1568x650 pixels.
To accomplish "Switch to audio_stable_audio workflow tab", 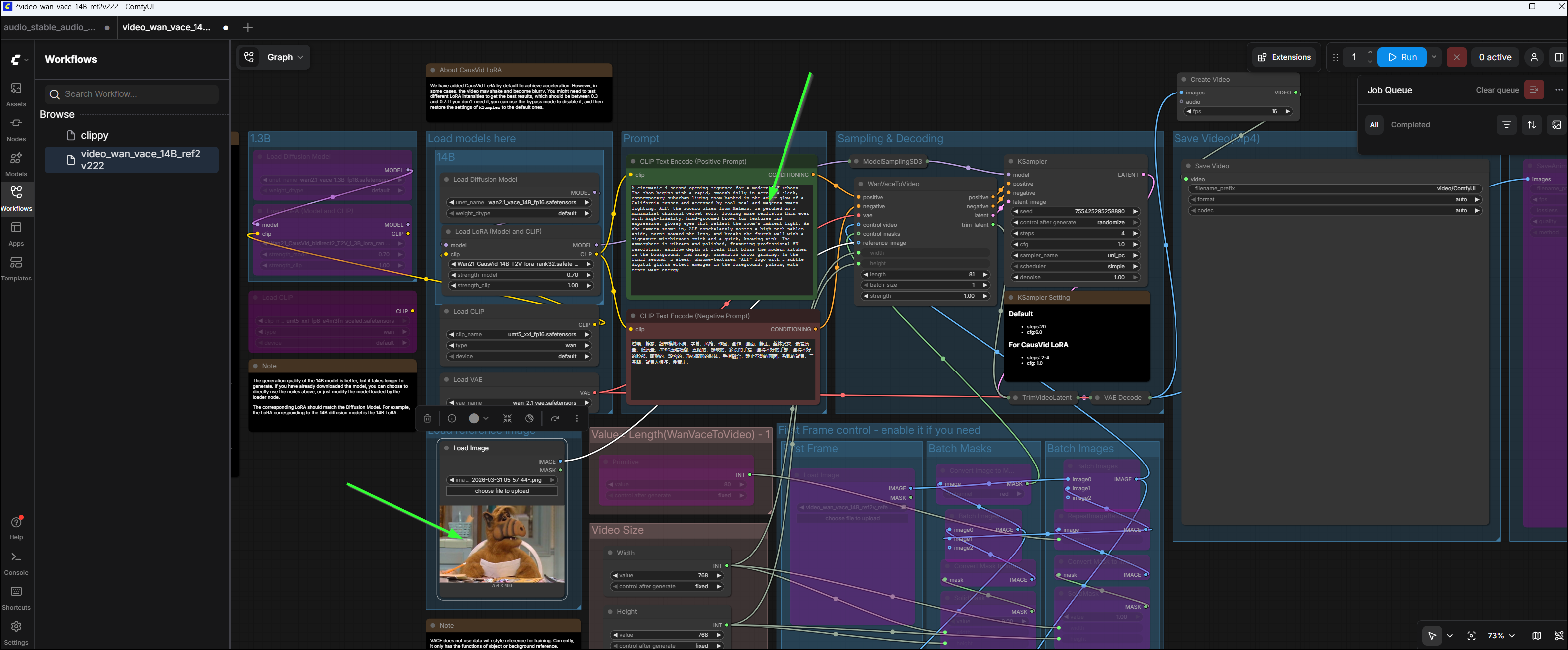I will [50, 27].
